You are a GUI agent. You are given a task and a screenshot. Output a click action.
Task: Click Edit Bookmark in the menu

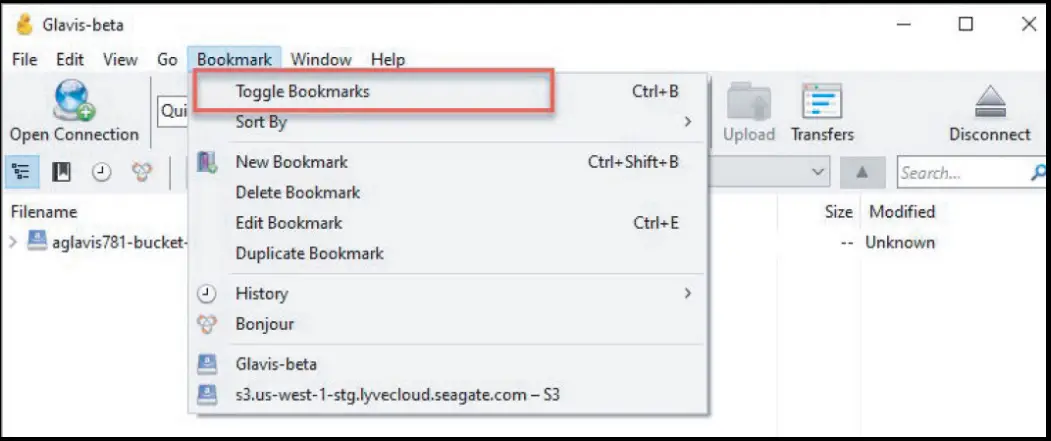point(289,223)
